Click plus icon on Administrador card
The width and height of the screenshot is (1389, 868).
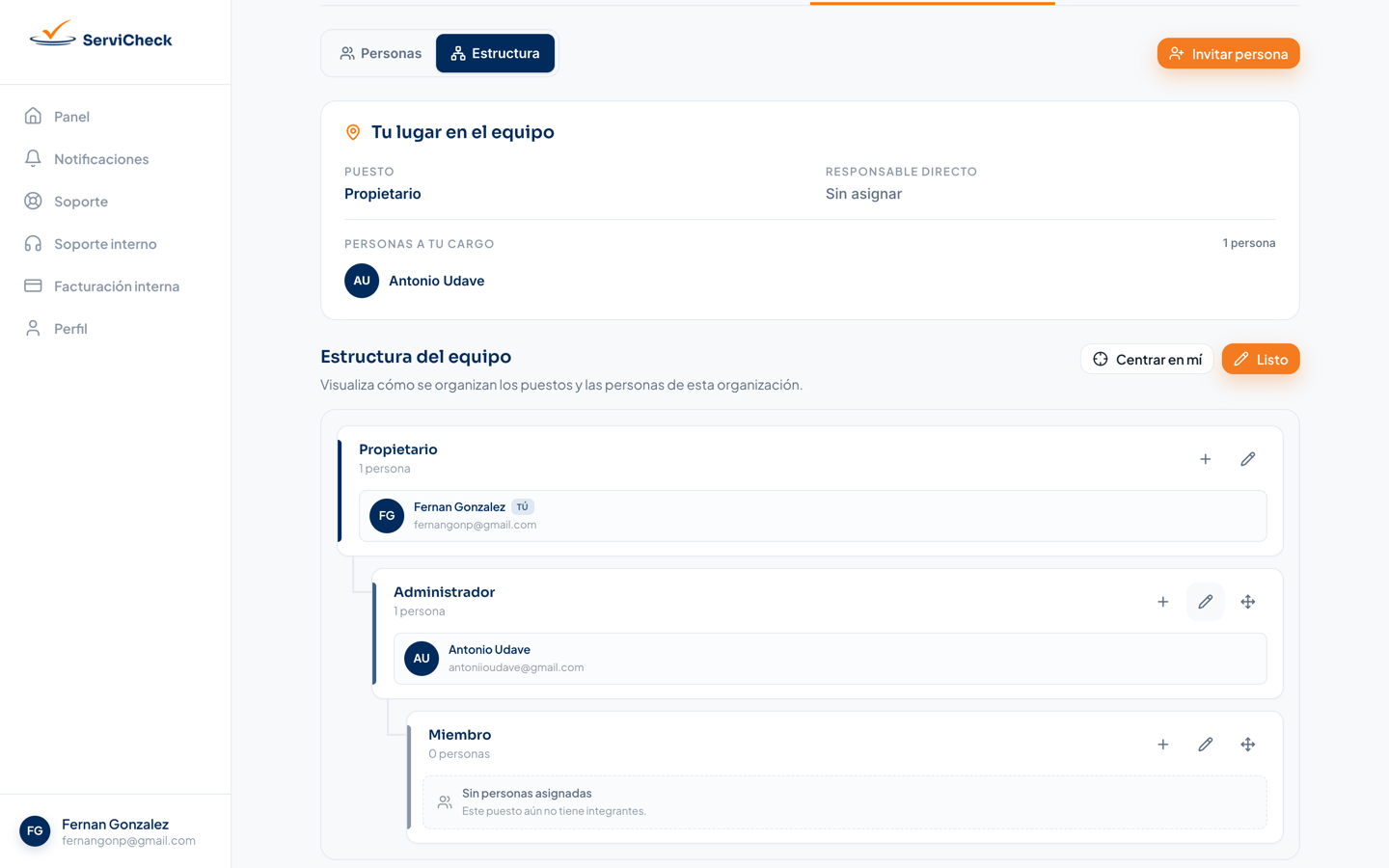pos(1162,602)
